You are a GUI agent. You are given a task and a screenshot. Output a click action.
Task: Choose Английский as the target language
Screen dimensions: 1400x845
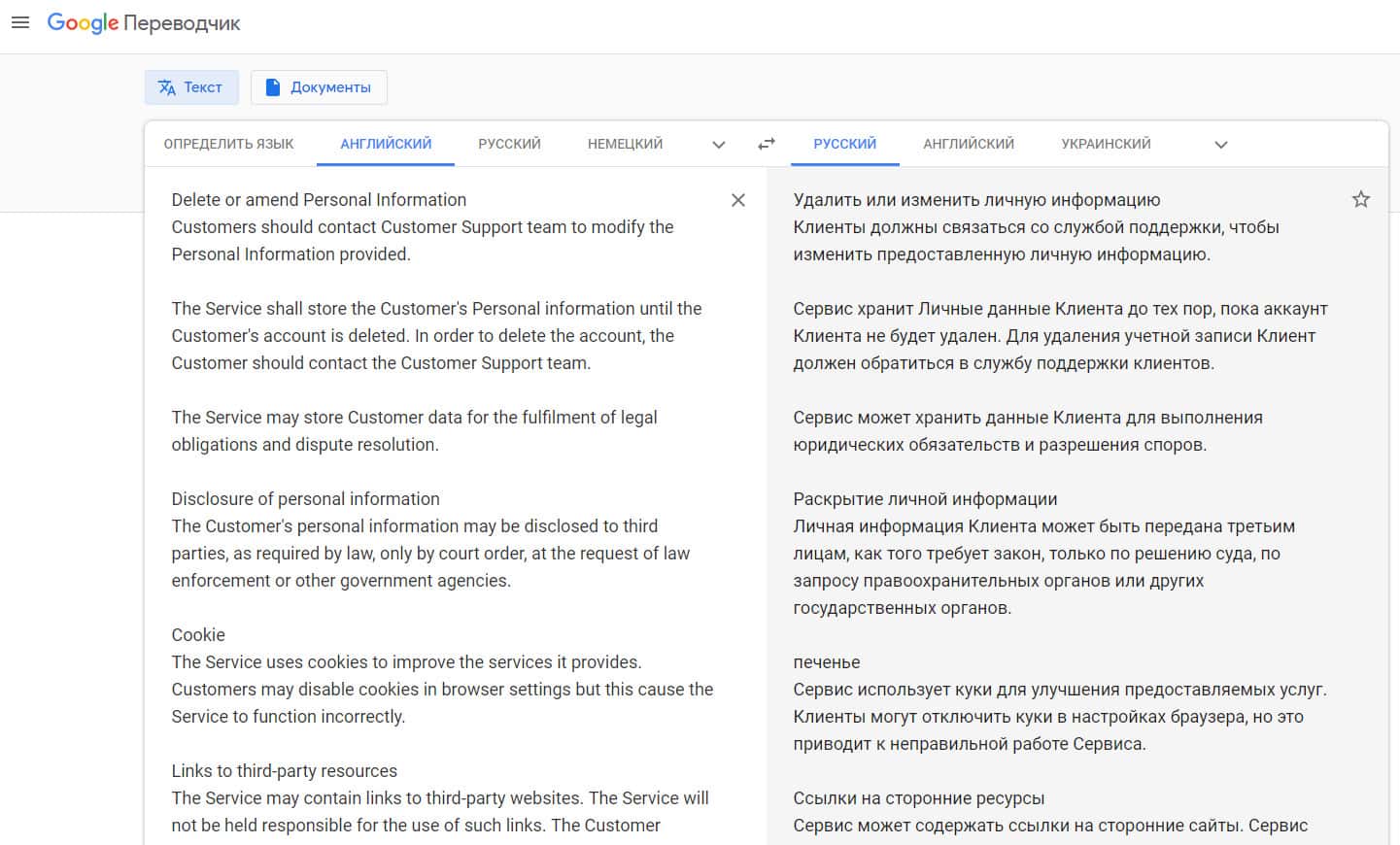pyautogui.click(x=968, y=144)
